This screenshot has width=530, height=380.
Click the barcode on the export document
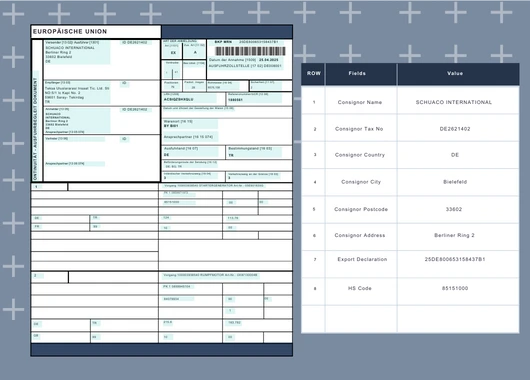250,51
